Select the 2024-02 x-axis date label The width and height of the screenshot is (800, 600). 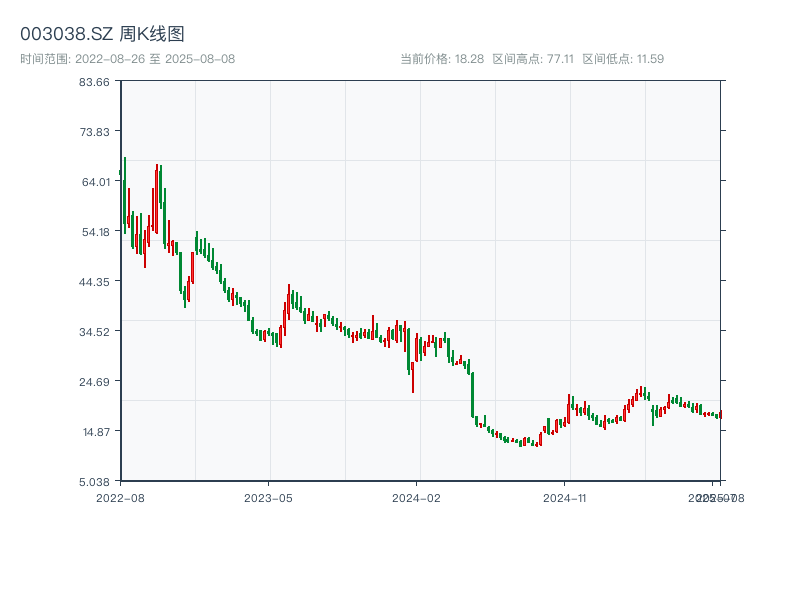click(417, 496)
